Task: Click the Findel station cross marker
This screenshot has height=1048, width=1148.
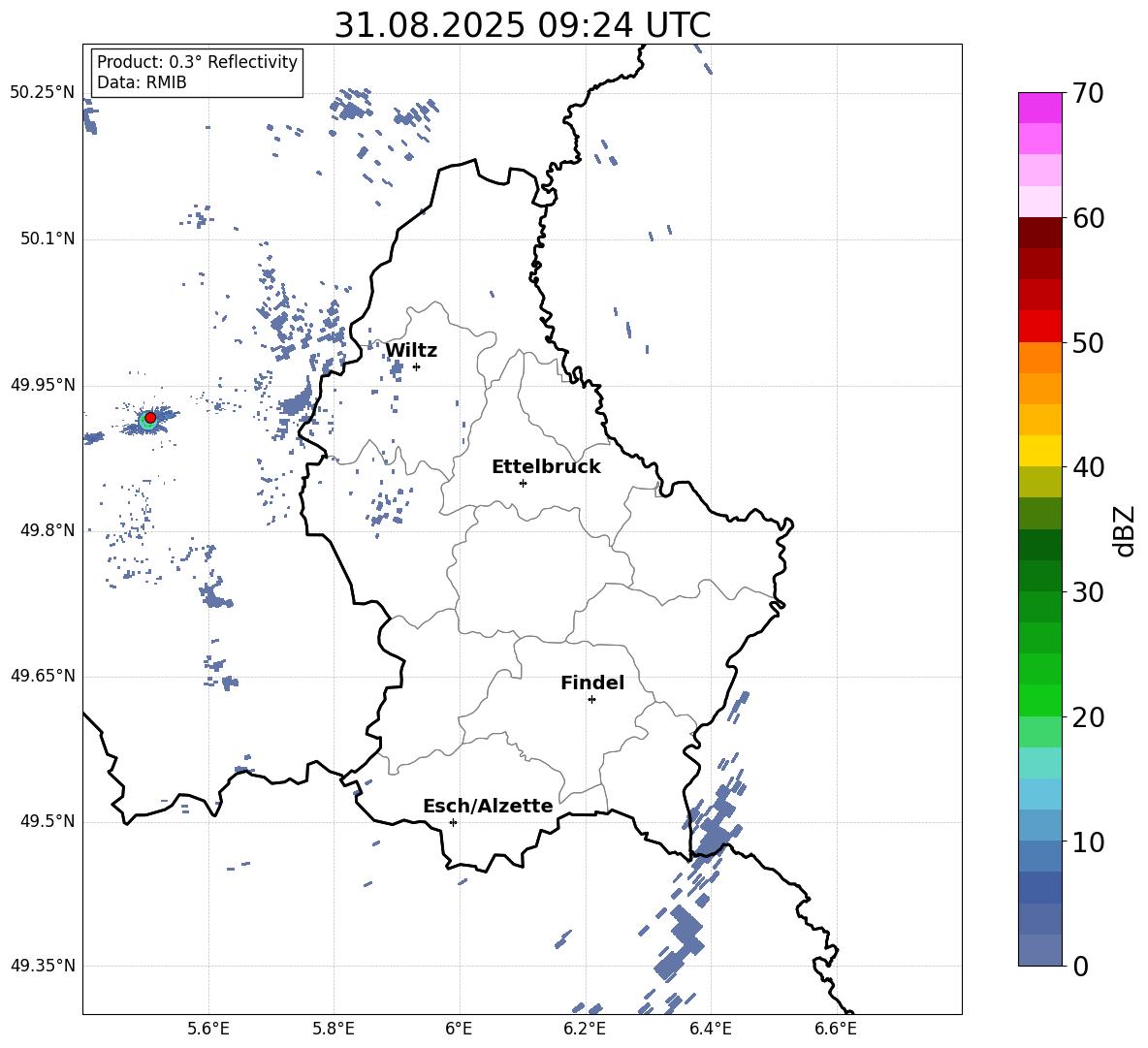Action: pos(591,700)
